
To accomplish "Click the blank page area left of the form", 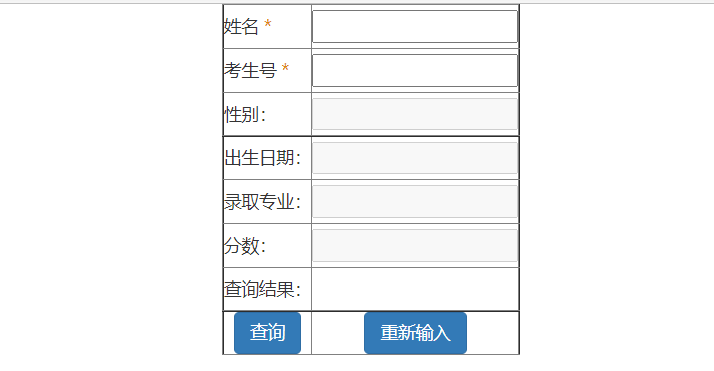I will pos(111,182).
